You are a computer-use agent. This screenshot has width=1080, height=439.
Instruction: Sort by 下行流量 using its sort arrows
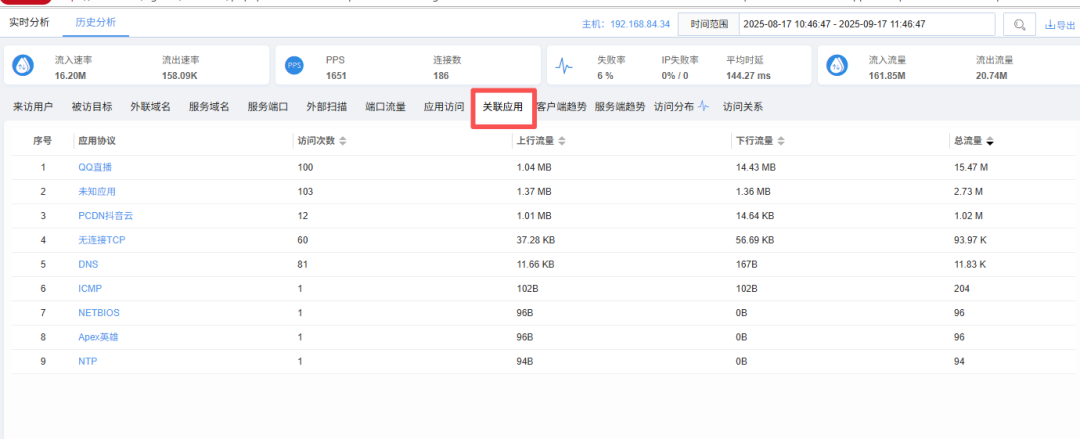[781, 141]
